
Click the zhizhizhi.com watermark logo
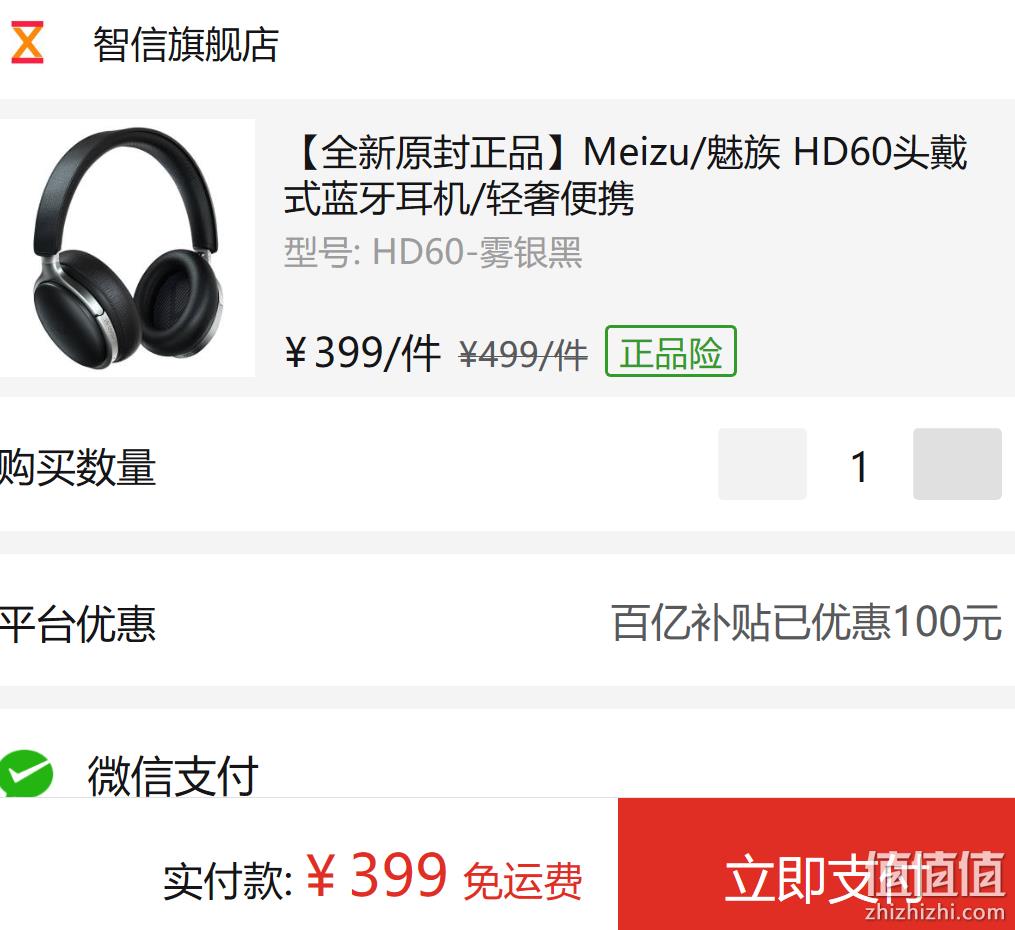(935, 887)
